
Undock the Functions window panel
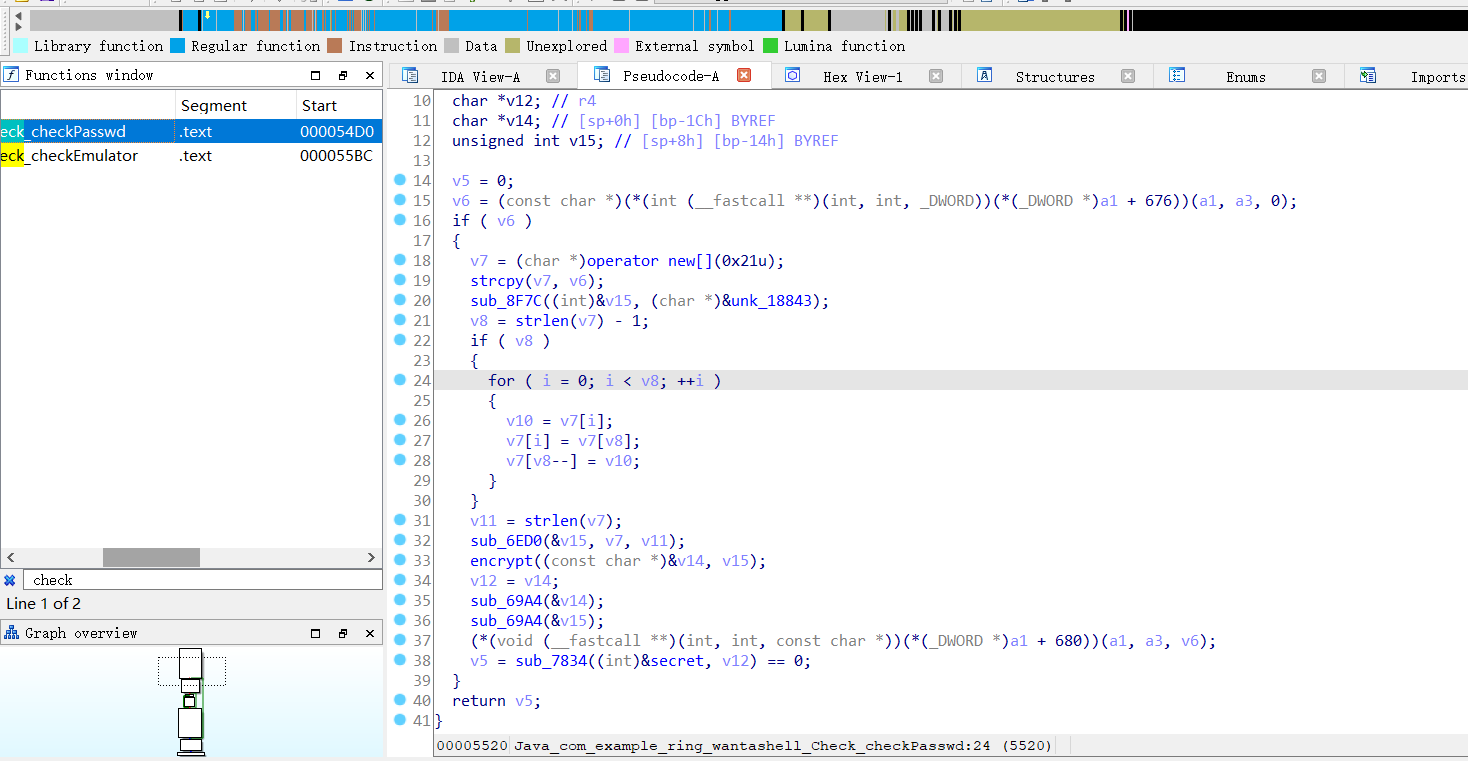[343, 75]
